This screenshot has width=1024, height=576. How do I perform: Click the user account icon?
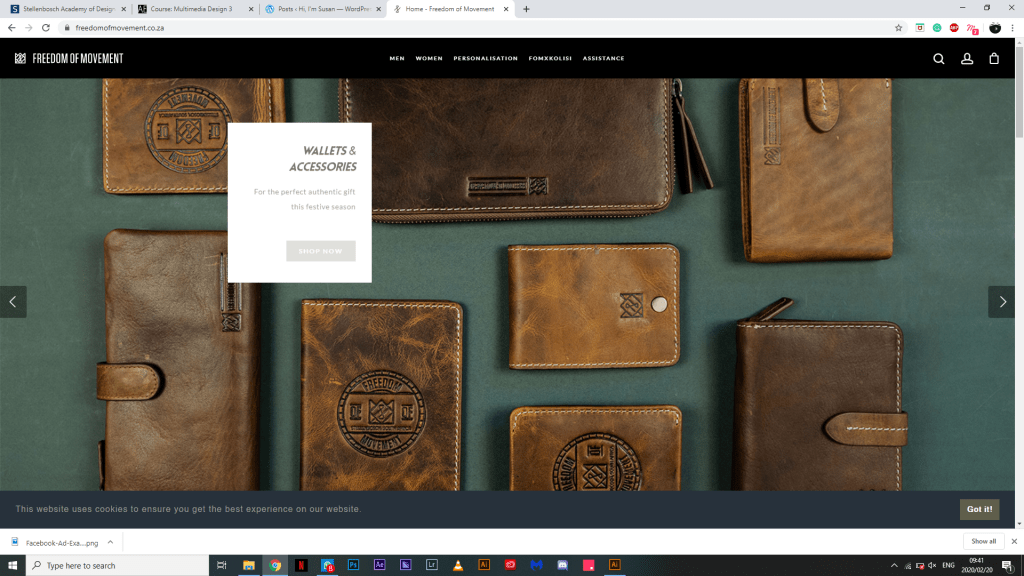(967, 59)
